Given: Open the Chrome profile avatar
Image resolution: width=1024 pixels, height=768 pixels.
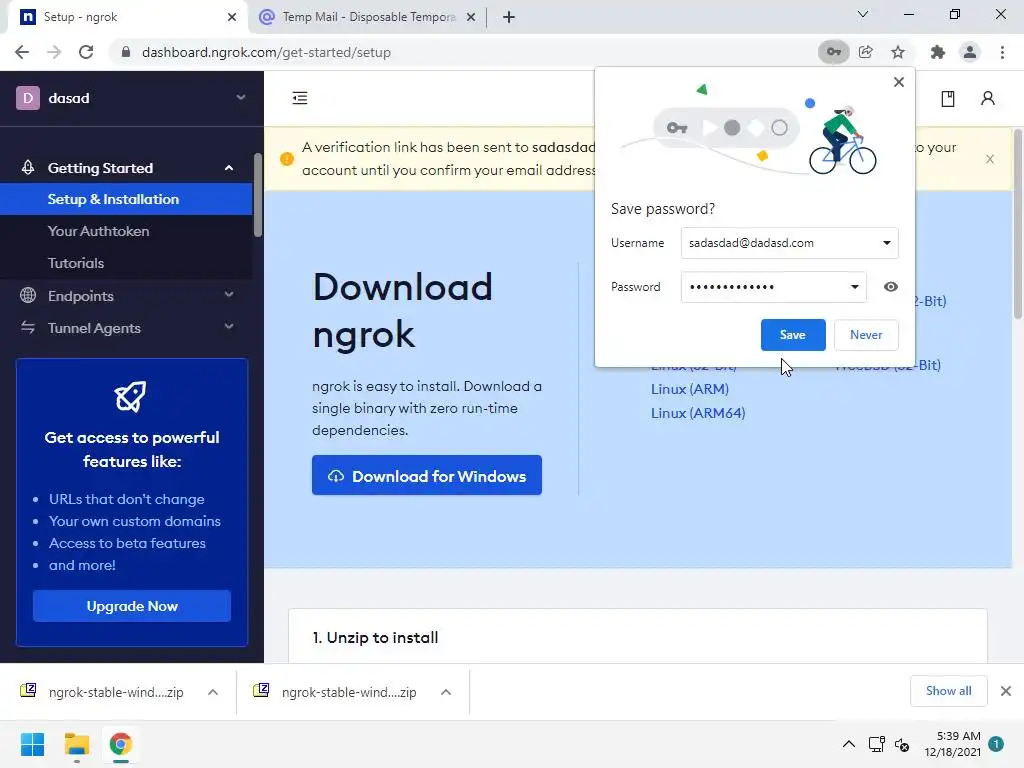Looking at the screenshot, I should [970, 52].
